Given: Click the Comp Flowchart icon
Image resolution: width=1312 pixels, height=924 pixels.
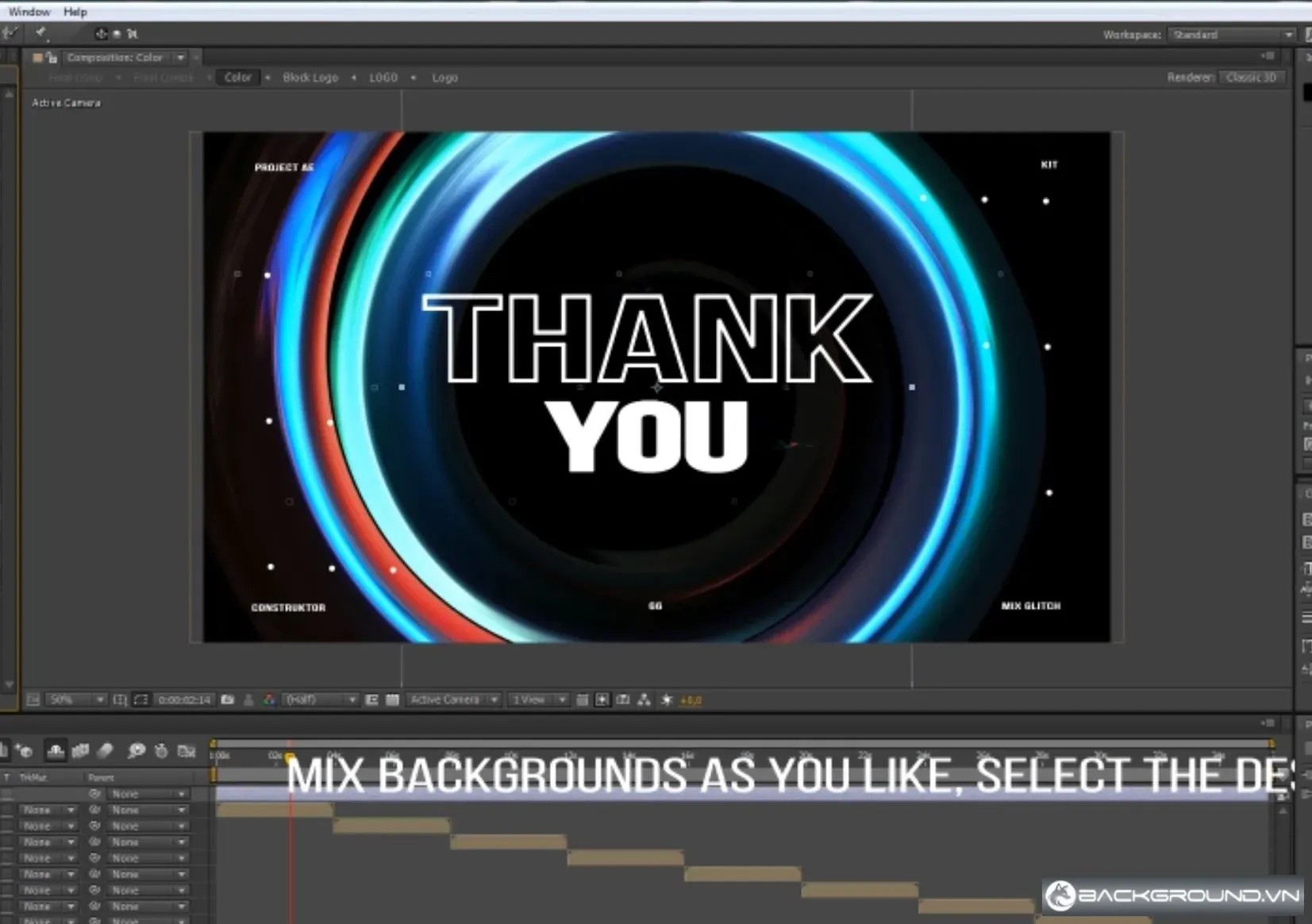Looking at the screenshot, I should click(644, 700).
